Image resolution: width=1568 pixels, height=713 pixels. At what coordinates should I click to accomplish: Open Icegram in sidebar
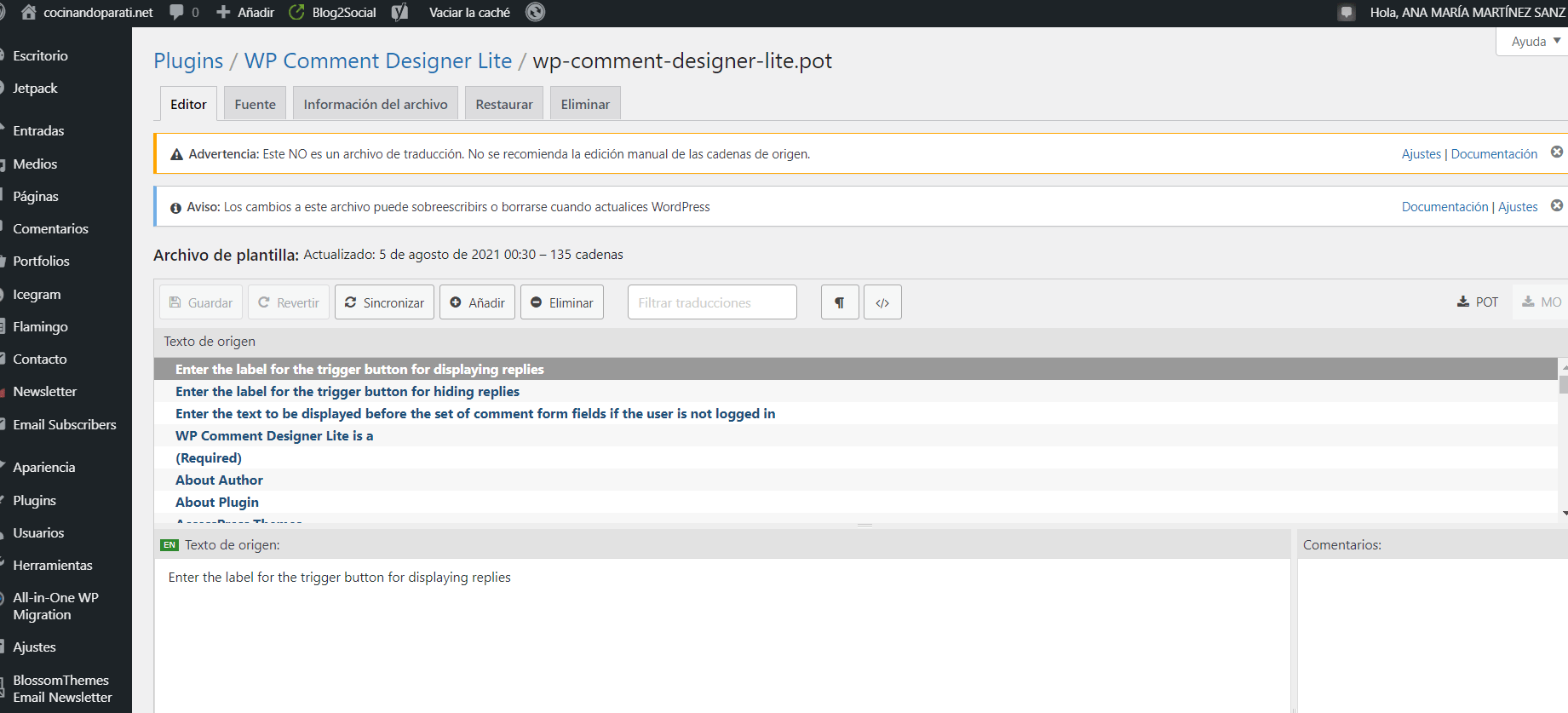(37, 294)
